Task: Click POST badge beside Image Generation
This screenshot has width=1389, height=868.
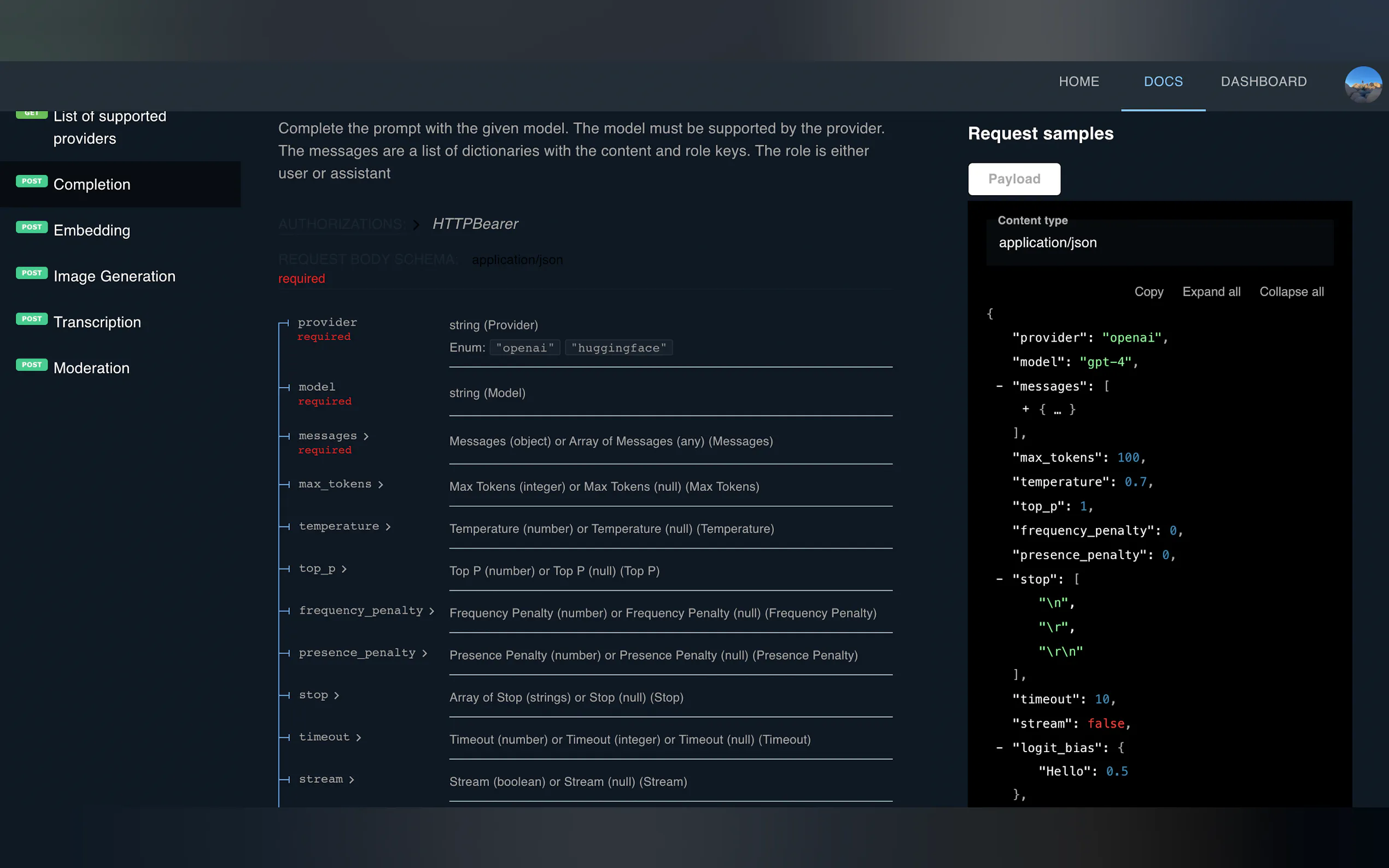Action: 32,273
